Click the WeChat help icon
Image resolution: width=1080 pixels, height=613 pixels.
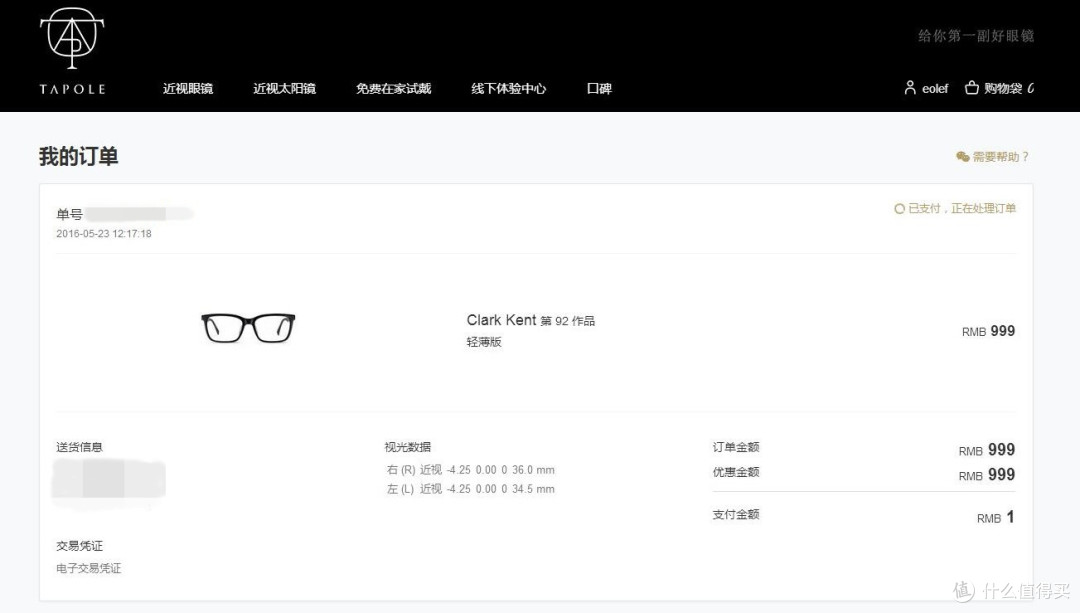coord(962,157)
